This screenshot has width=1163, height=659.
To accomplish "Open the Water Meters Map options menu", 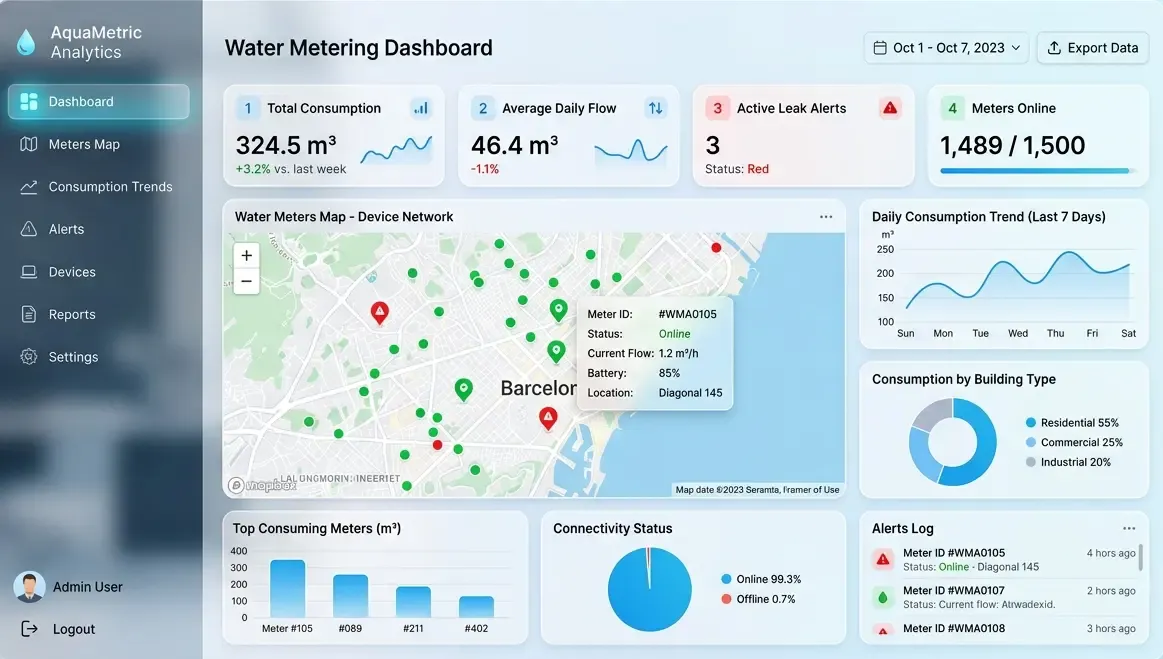I will coord(826,217).
